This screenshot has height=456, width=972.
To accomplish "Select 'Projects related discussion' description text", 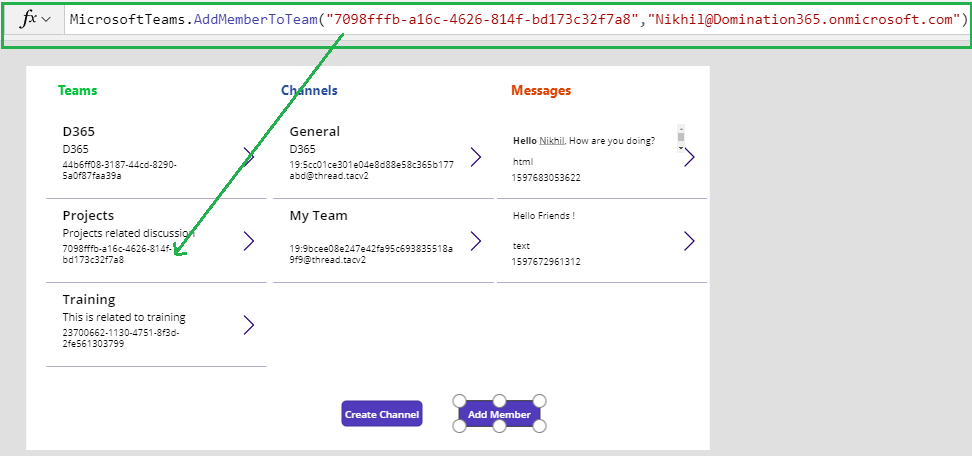I will [x=129, y=234].
